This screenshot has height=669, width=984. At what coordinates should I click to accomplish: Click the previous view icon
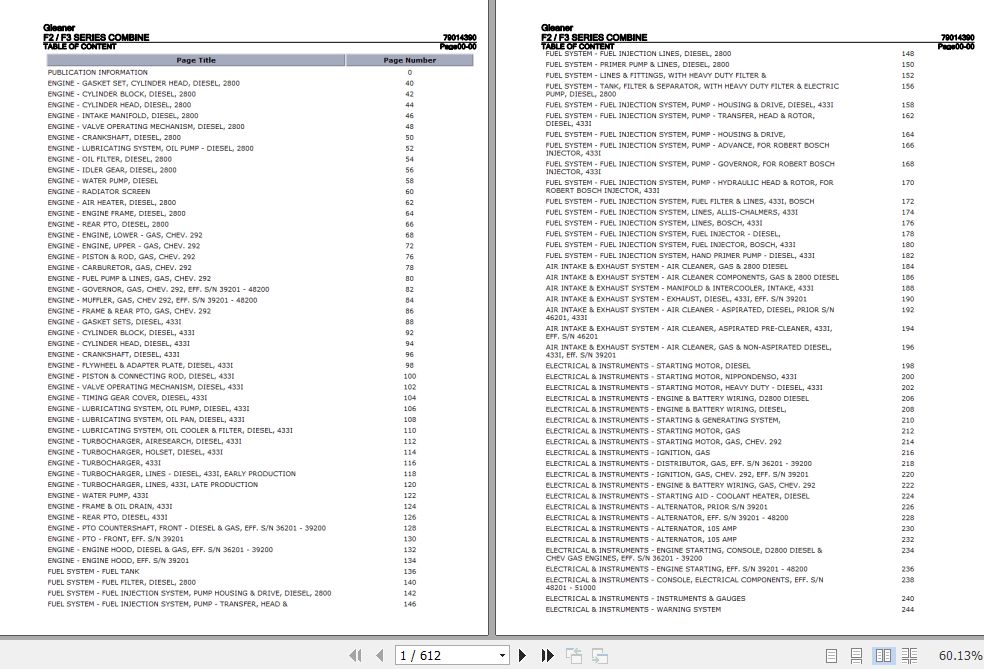(574, 656)
